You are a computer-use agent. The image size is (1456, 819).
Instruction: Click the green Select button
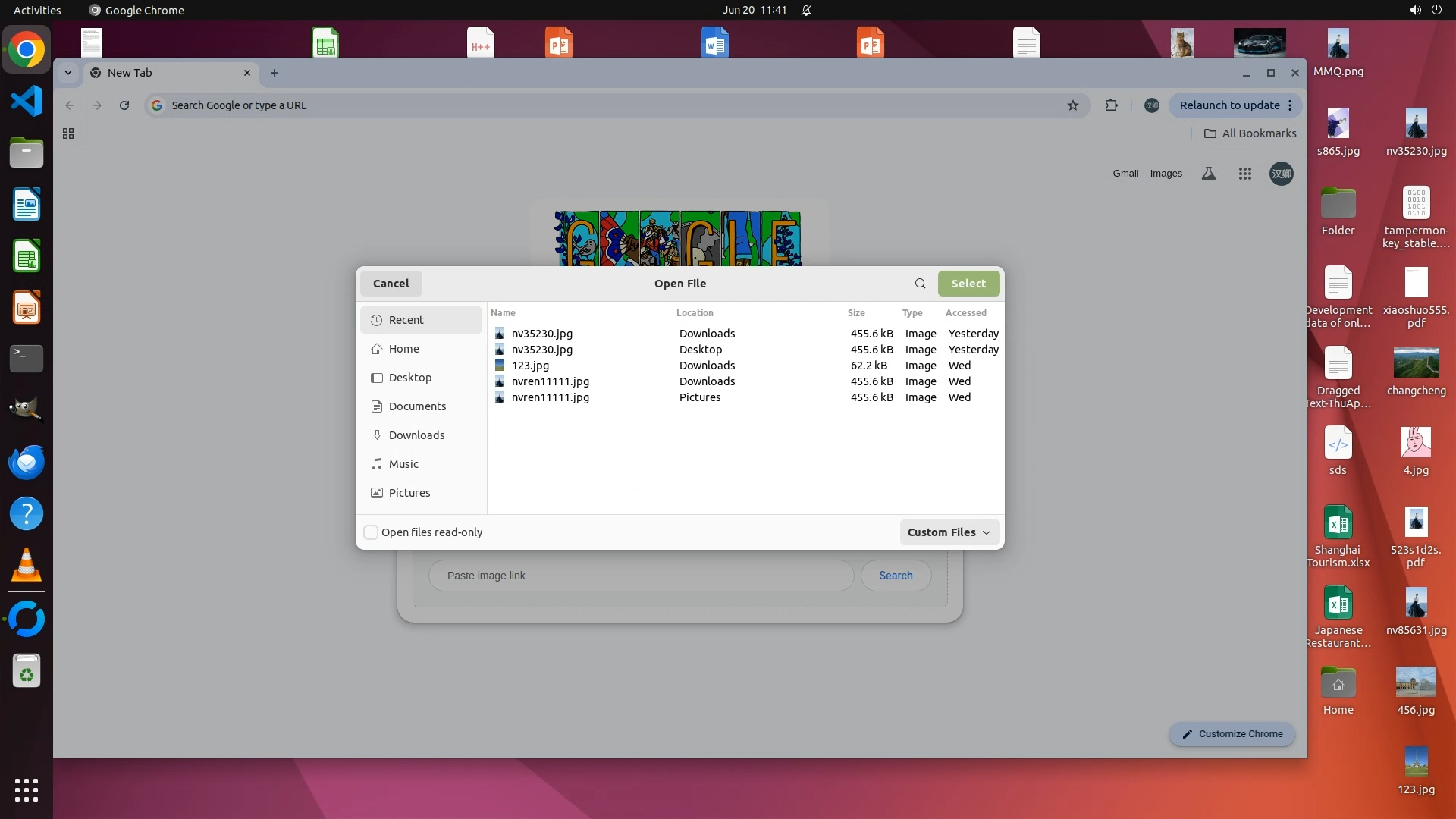point(968,284)
